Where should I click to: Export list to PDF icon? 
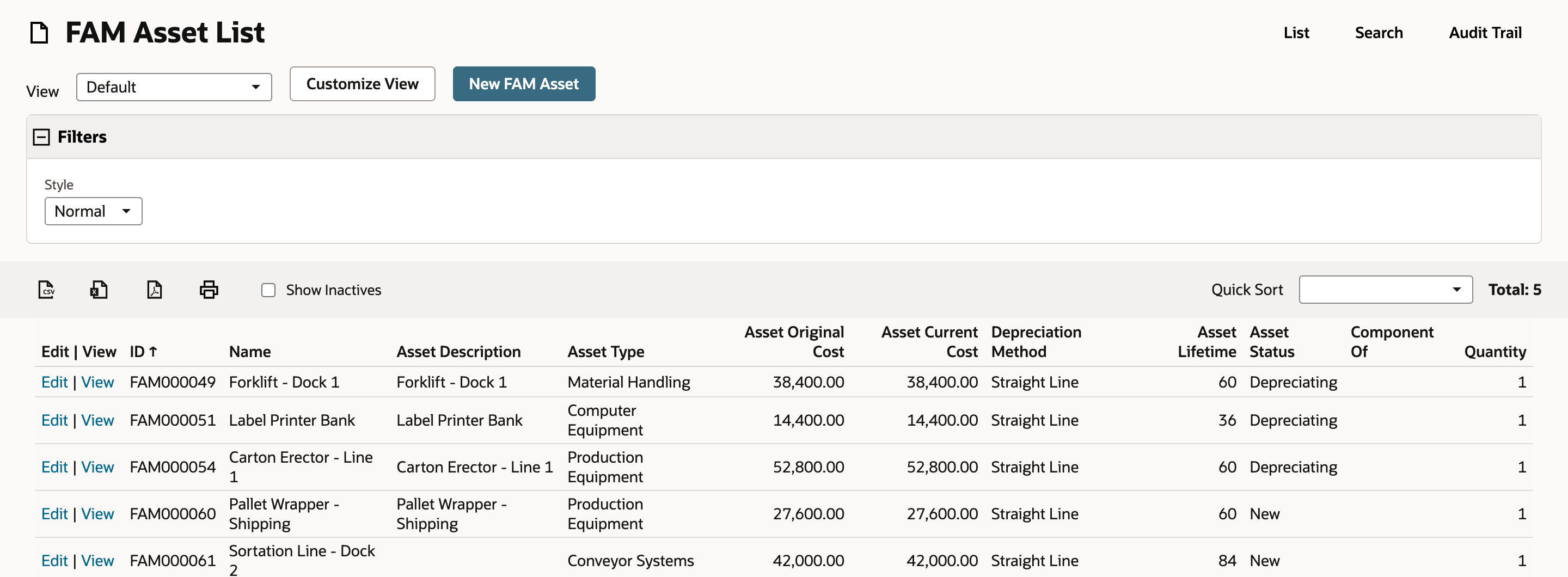[x=155, y=290]
